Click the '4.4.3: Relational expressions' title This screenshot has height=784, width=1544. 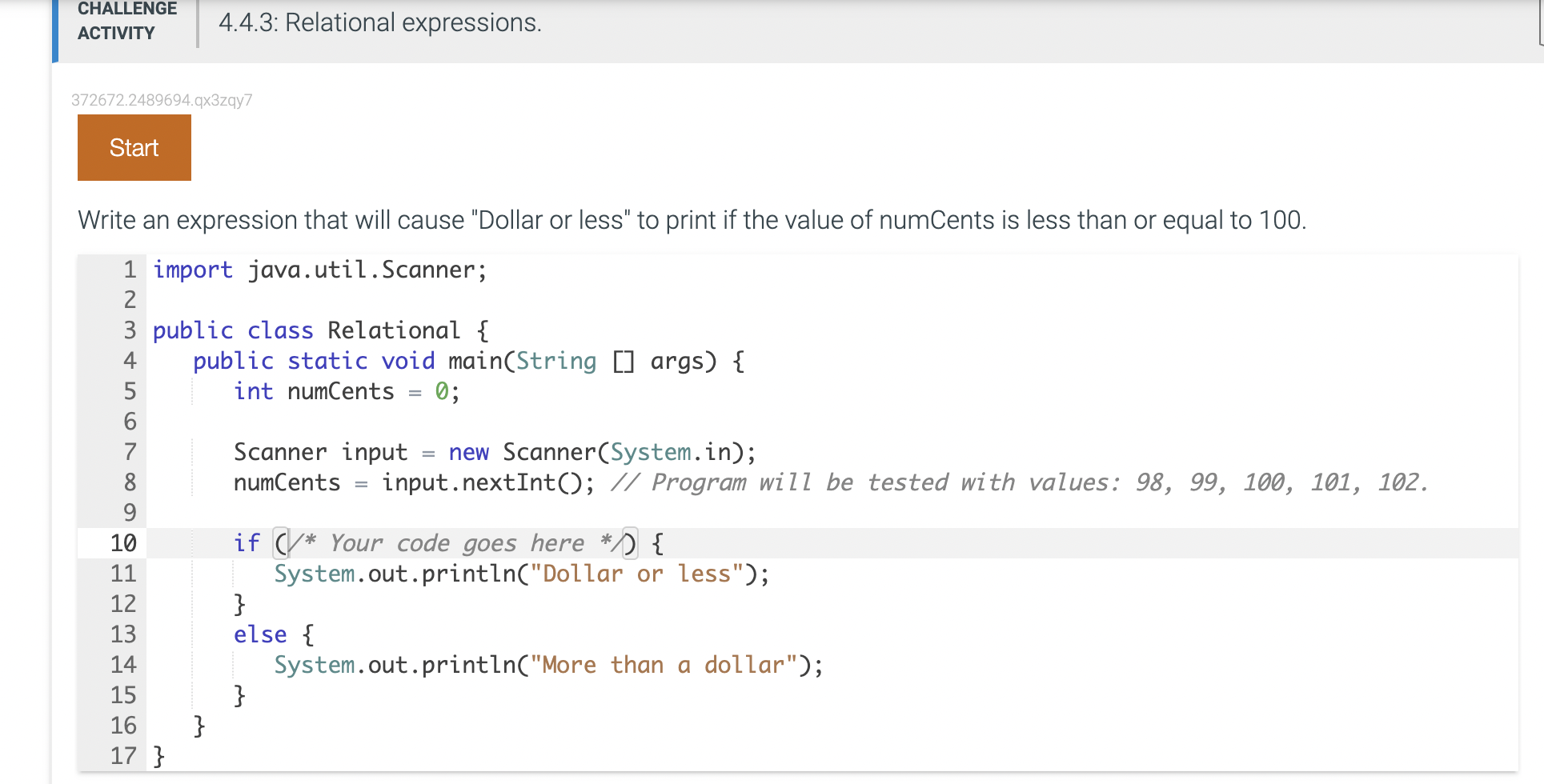tap(380, 22)
